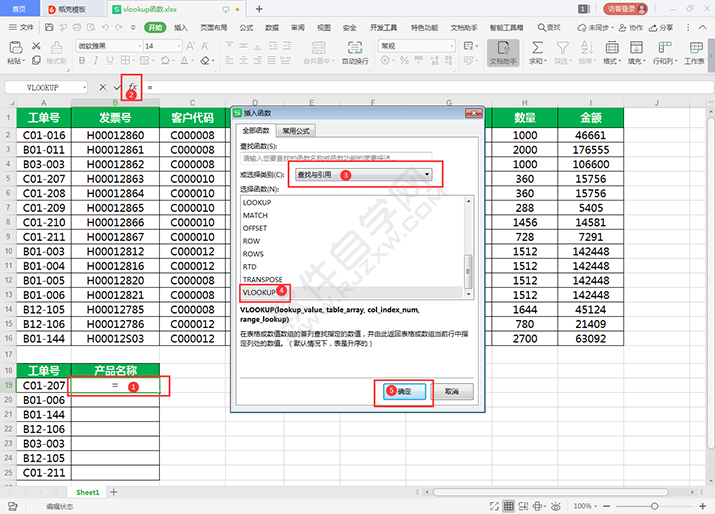Image resolution: width=715 pixels, height=514 pixels.
Task: Open the All Functions (全部函数) dialog tab
Action: coord(256,130)
